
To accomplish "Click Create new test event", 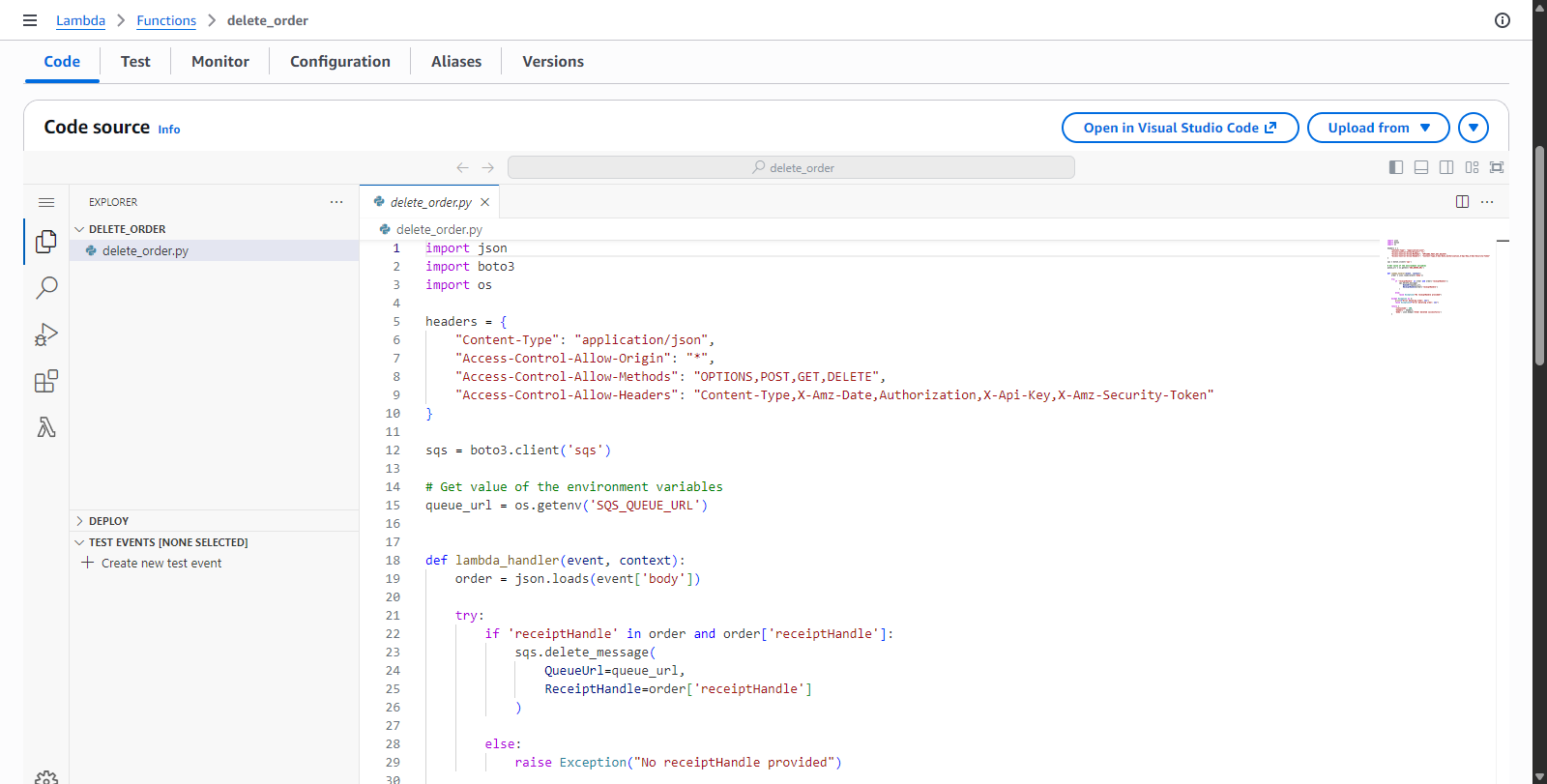I will (161, 563).
